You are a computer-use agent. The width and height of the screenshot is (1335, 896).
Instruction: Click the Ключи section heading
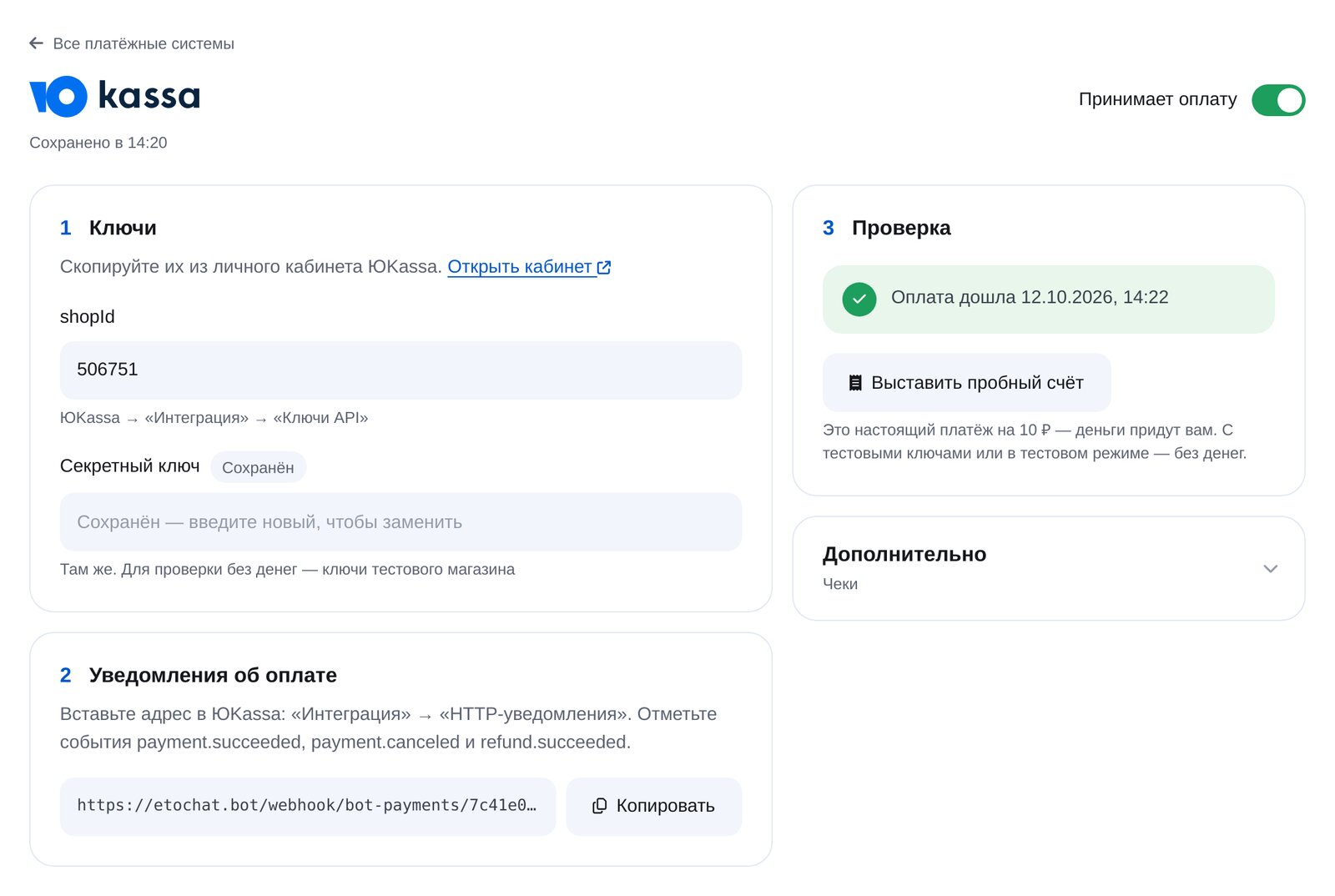click(123, 228)
